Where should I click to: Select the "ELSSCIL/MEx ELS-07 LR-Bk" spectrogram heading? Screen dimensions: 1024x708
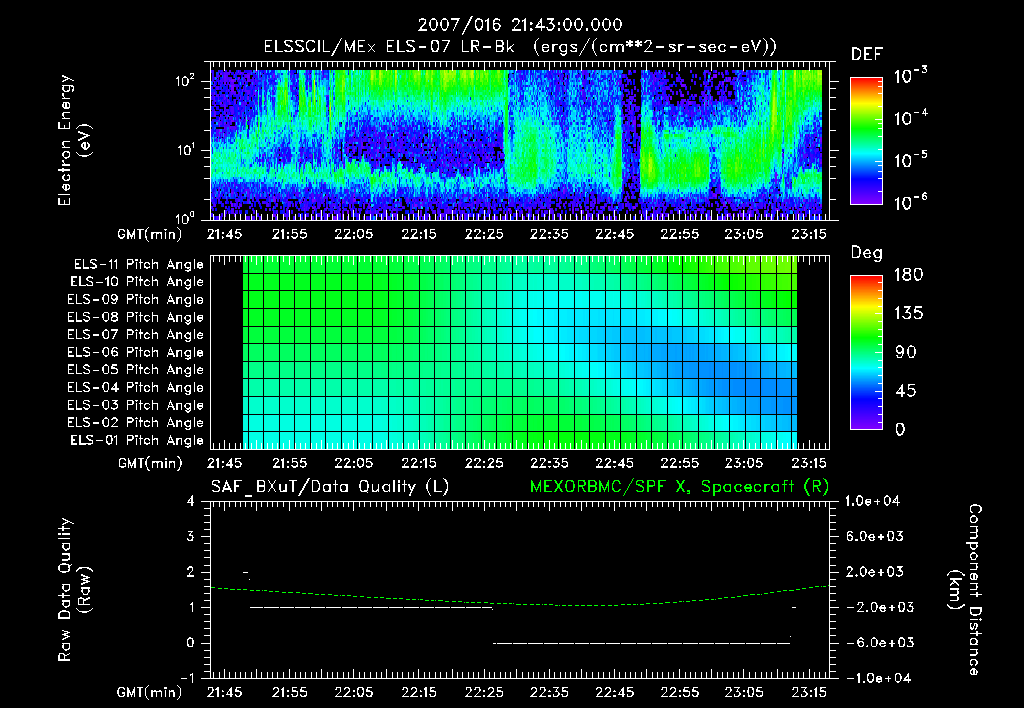tap(389, 46)
